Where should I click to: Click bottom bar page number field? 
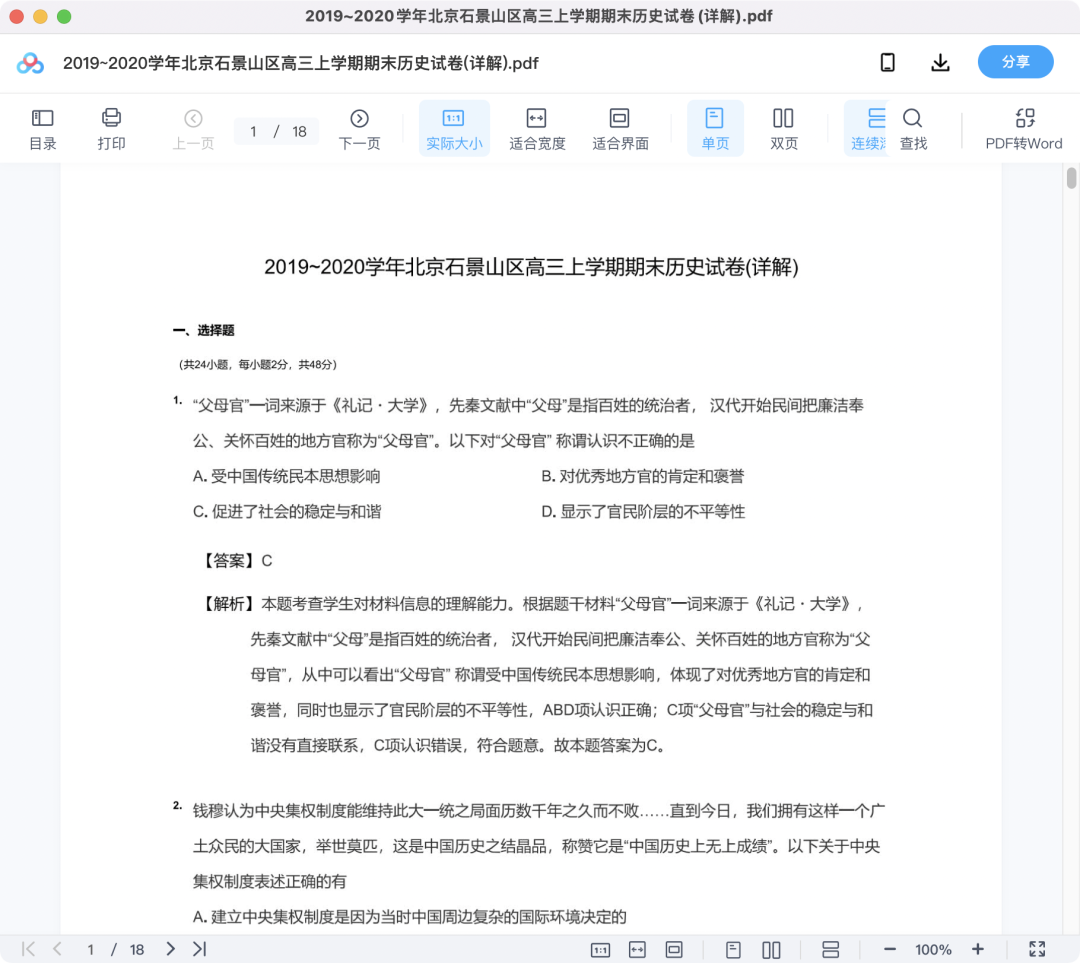(90, 950)
